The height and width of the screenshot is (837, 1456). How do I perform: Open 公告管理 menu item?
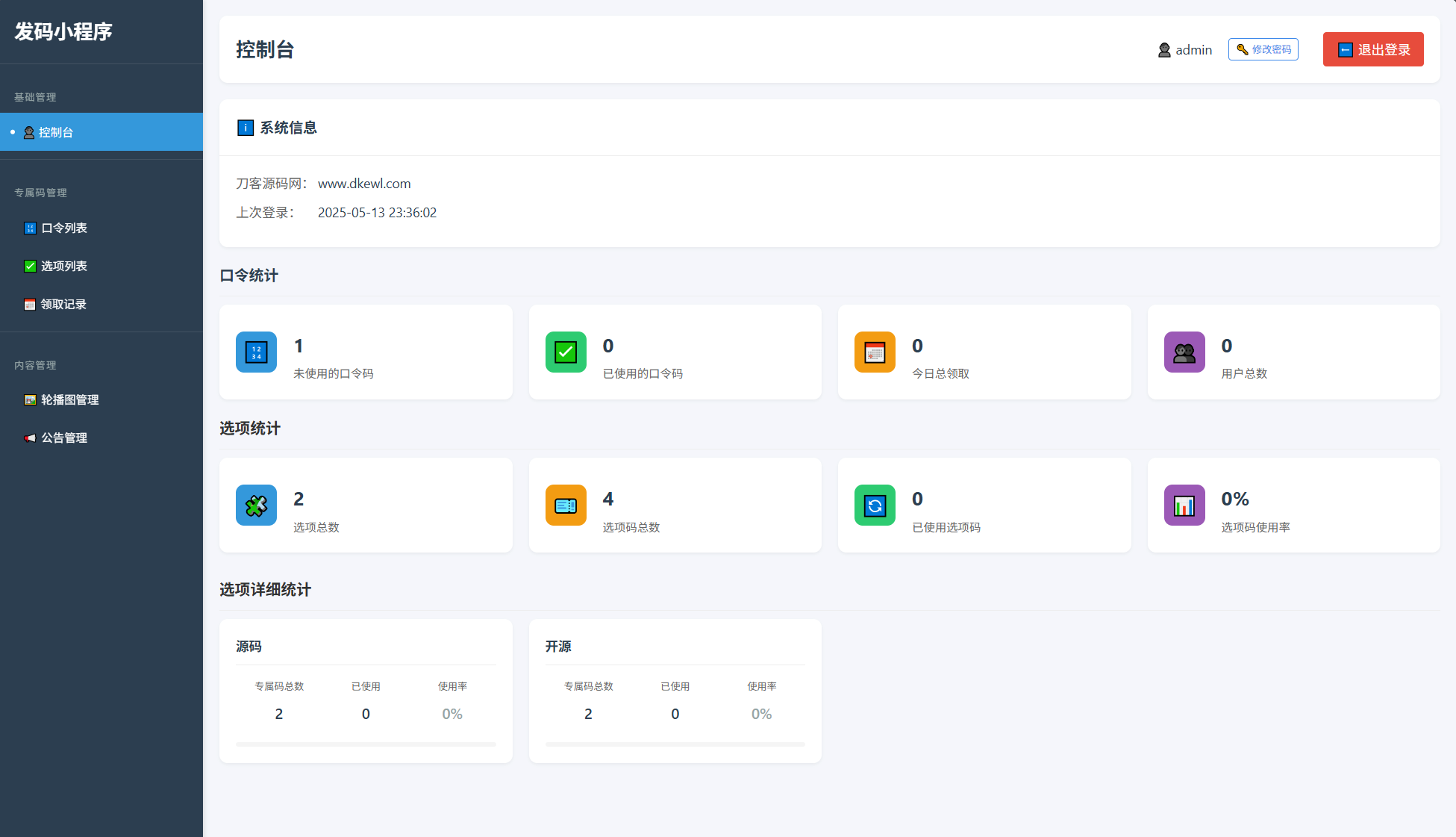coord(64,438)
